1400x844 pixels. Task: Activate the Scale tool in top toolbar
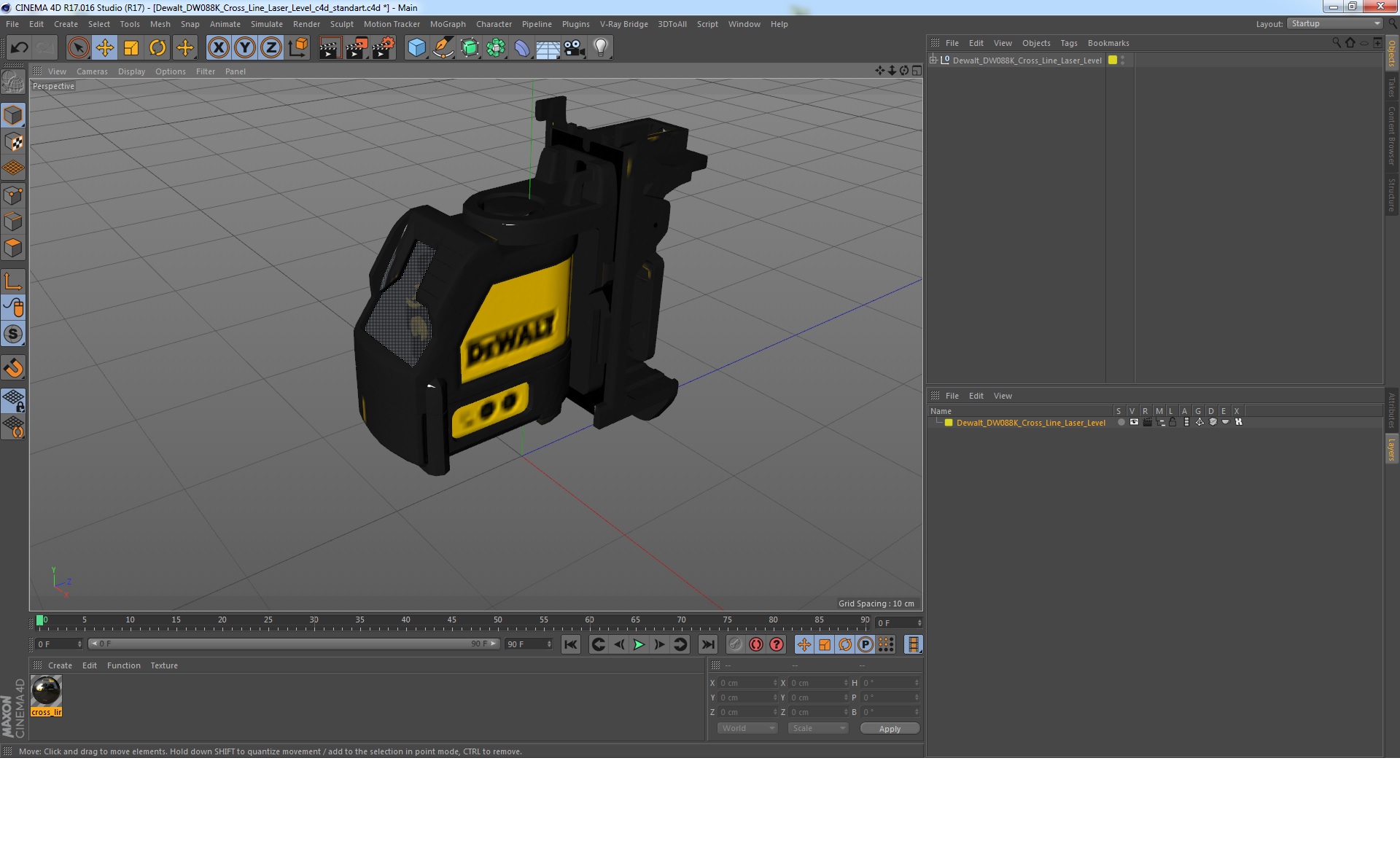pyautogui.click(x=131, y=48)
